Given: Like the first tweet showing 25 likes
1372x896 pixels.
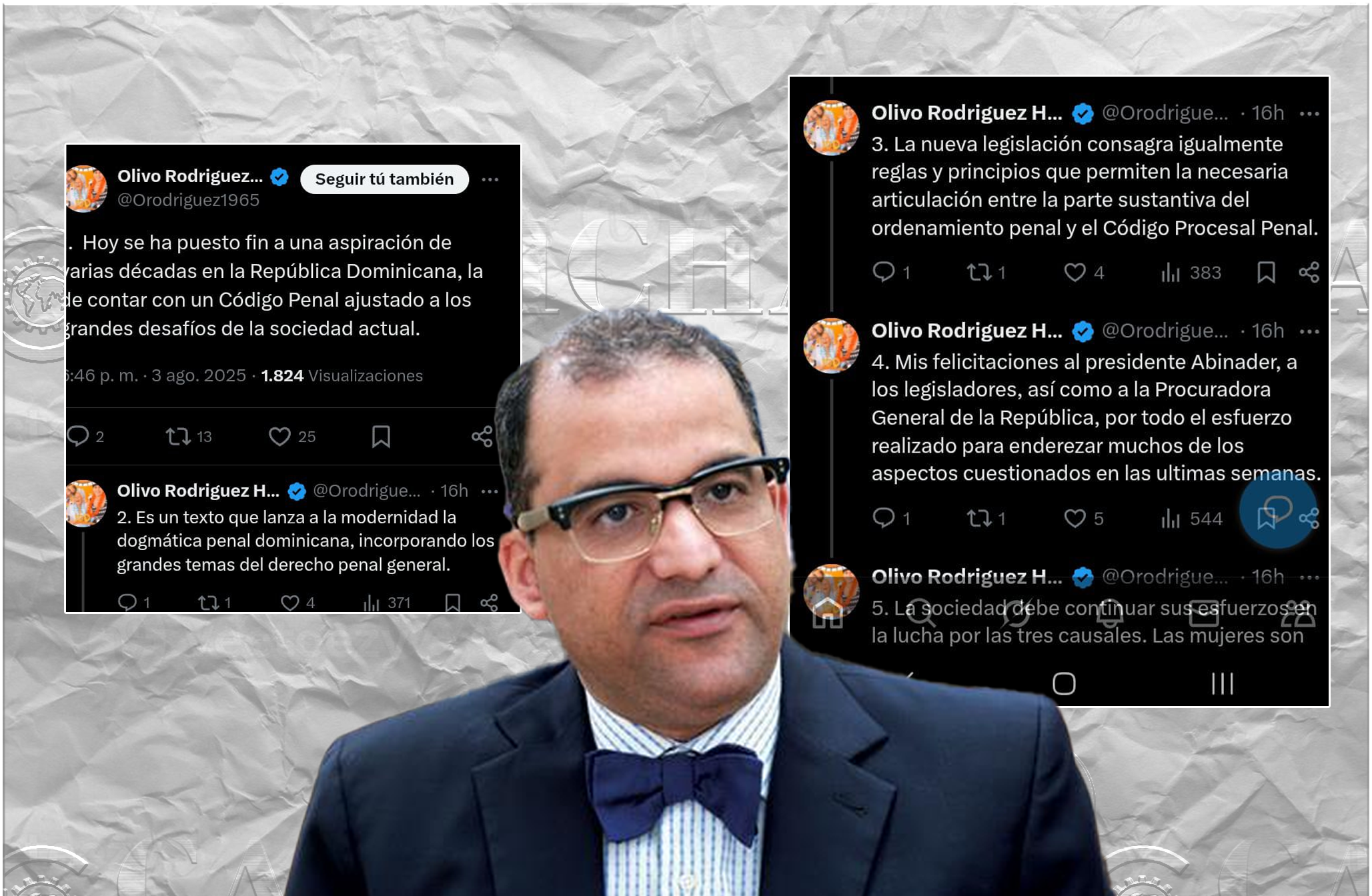Looking at the screenshot, I should [279, 437].
